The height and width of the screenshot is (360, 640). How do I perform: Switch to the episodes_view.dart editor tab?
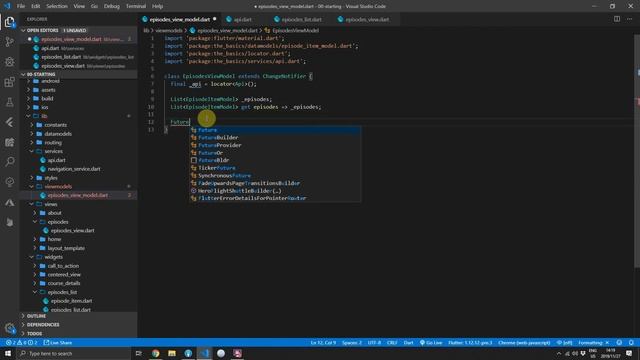click(x=367, y=19)
